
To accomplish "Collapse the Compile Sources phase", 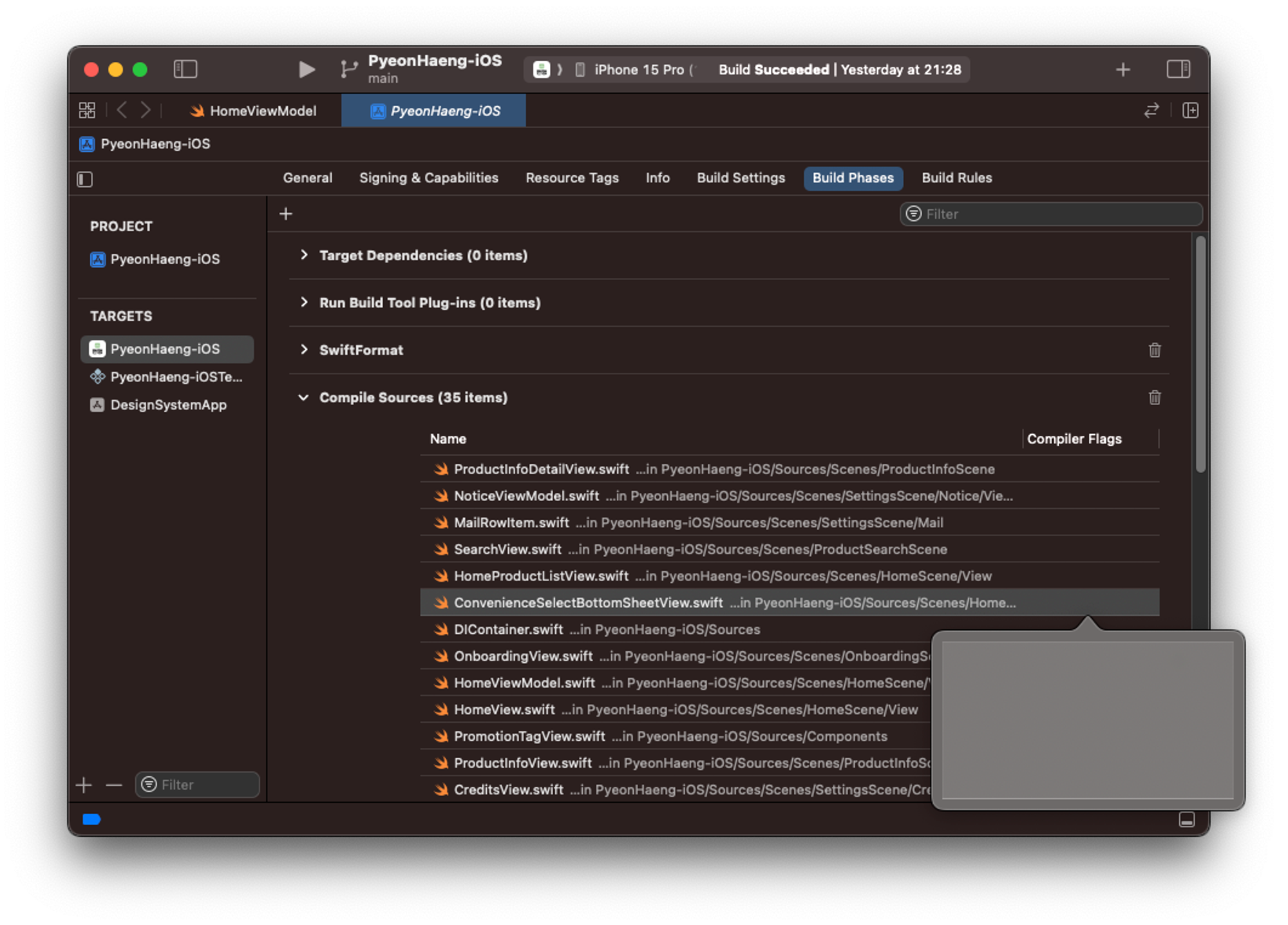I will pos(304,397).
